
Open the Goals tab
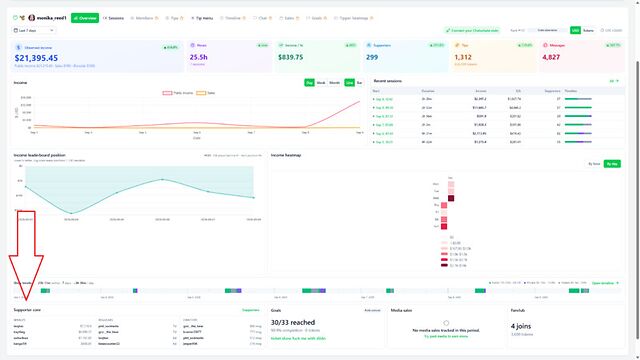(x=316, y=18)
